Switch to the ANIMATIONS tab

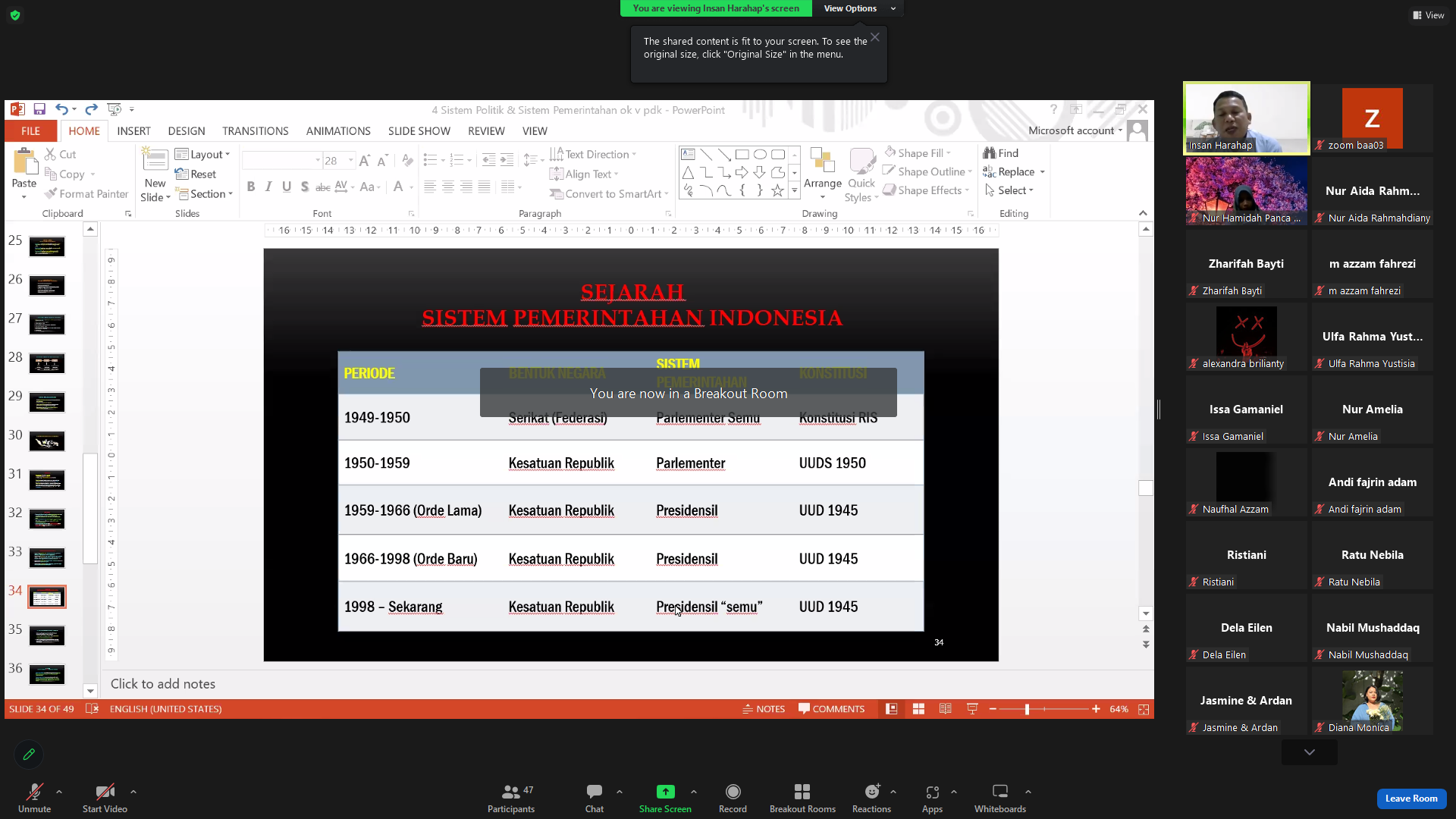pyautogui.click(x=338, y=131)
